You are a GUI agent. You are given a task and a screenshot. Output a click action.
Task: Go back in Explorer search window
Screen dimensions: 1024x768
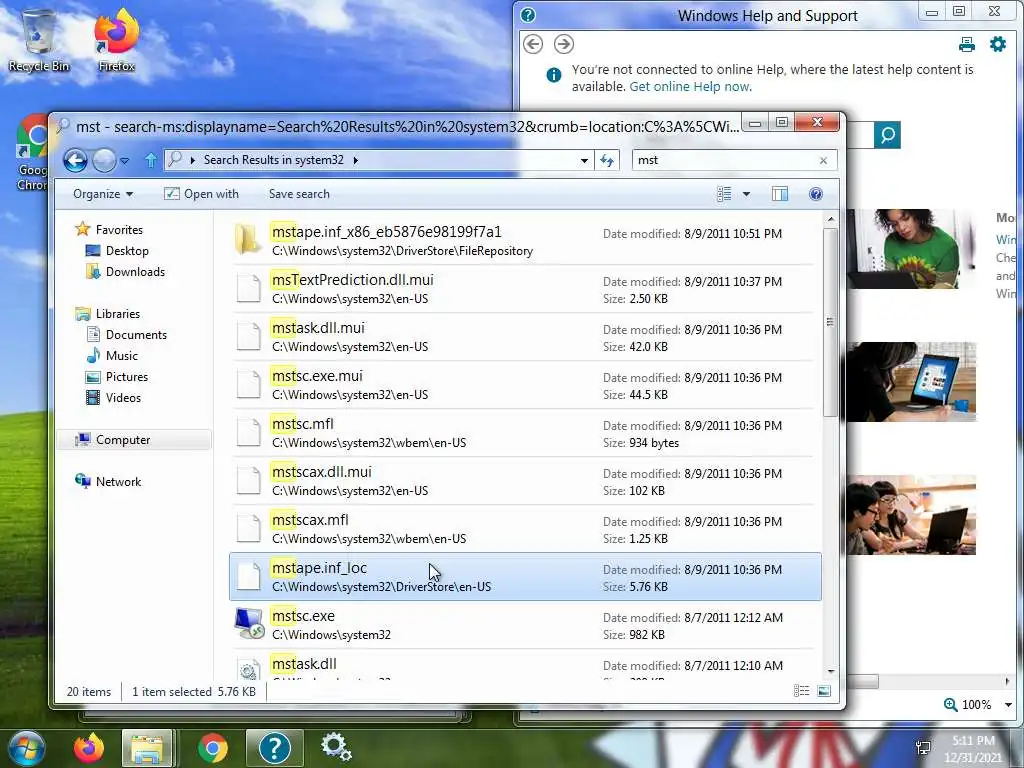coord(75,160)
